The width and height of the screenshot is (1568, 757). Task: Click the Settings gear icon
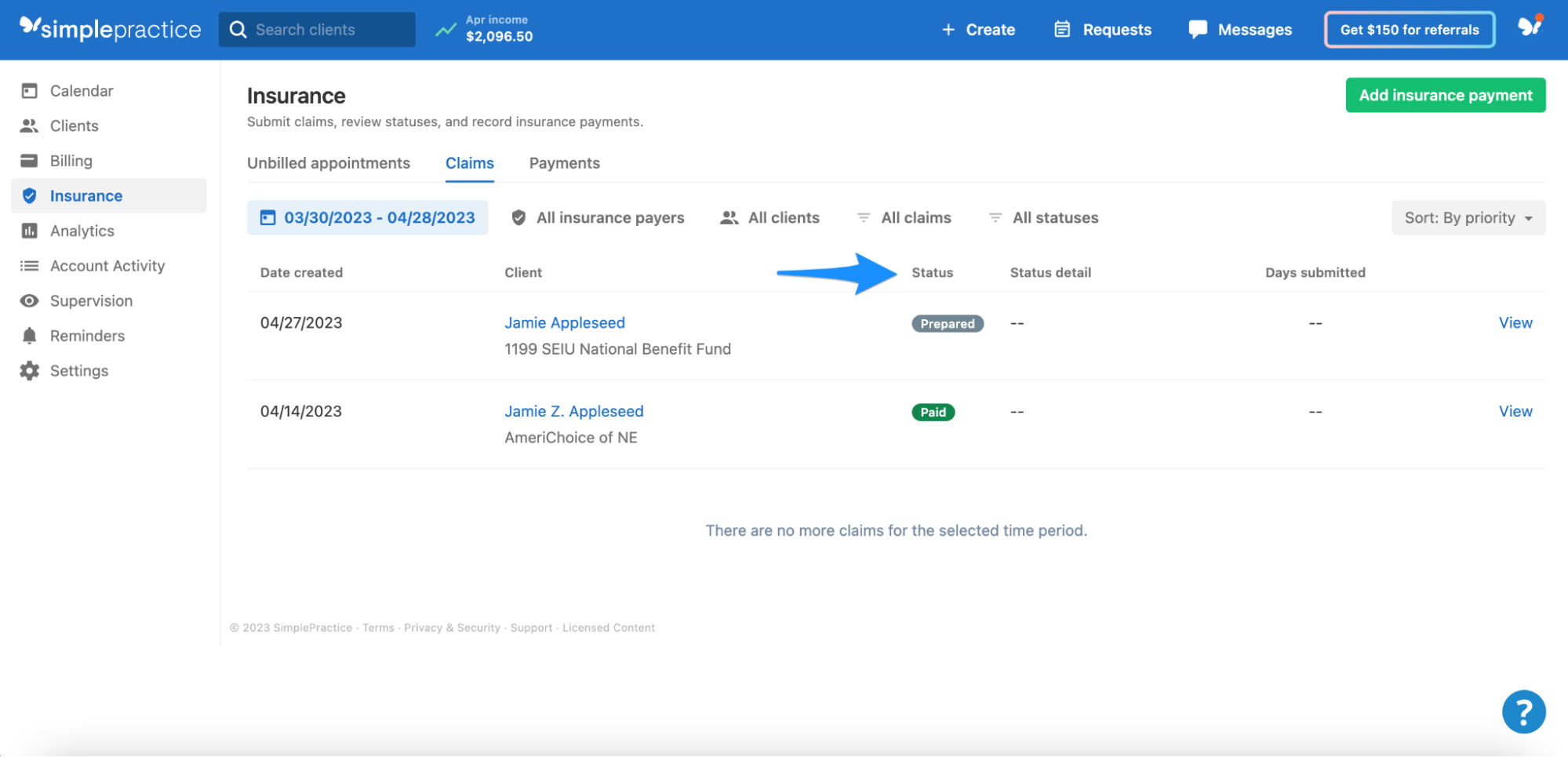(x=30, y=371)
